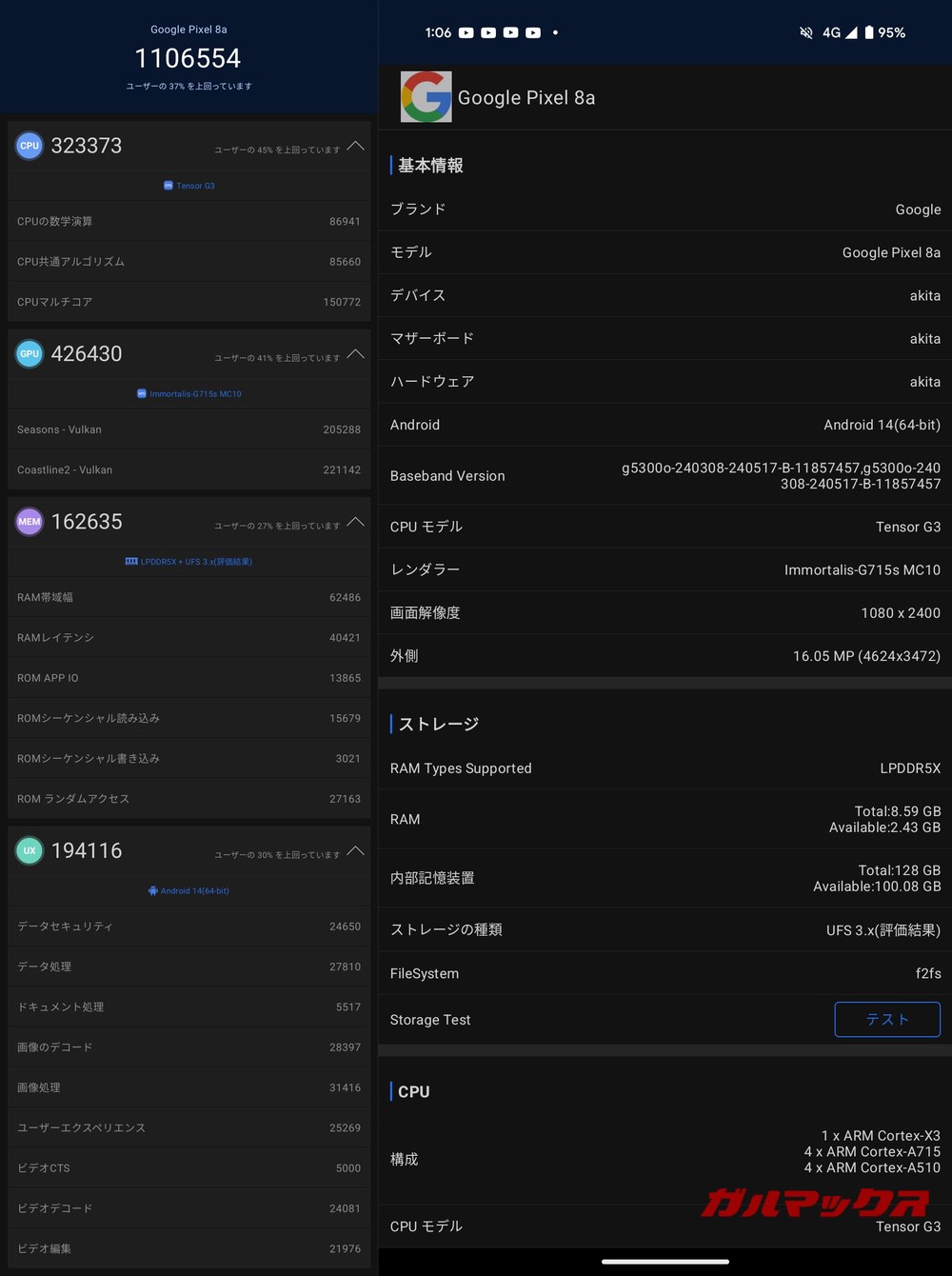Viewport: 952px width, 1276px height.
Task: Collapse the MEM score section
Action: (x=355, y=522)
